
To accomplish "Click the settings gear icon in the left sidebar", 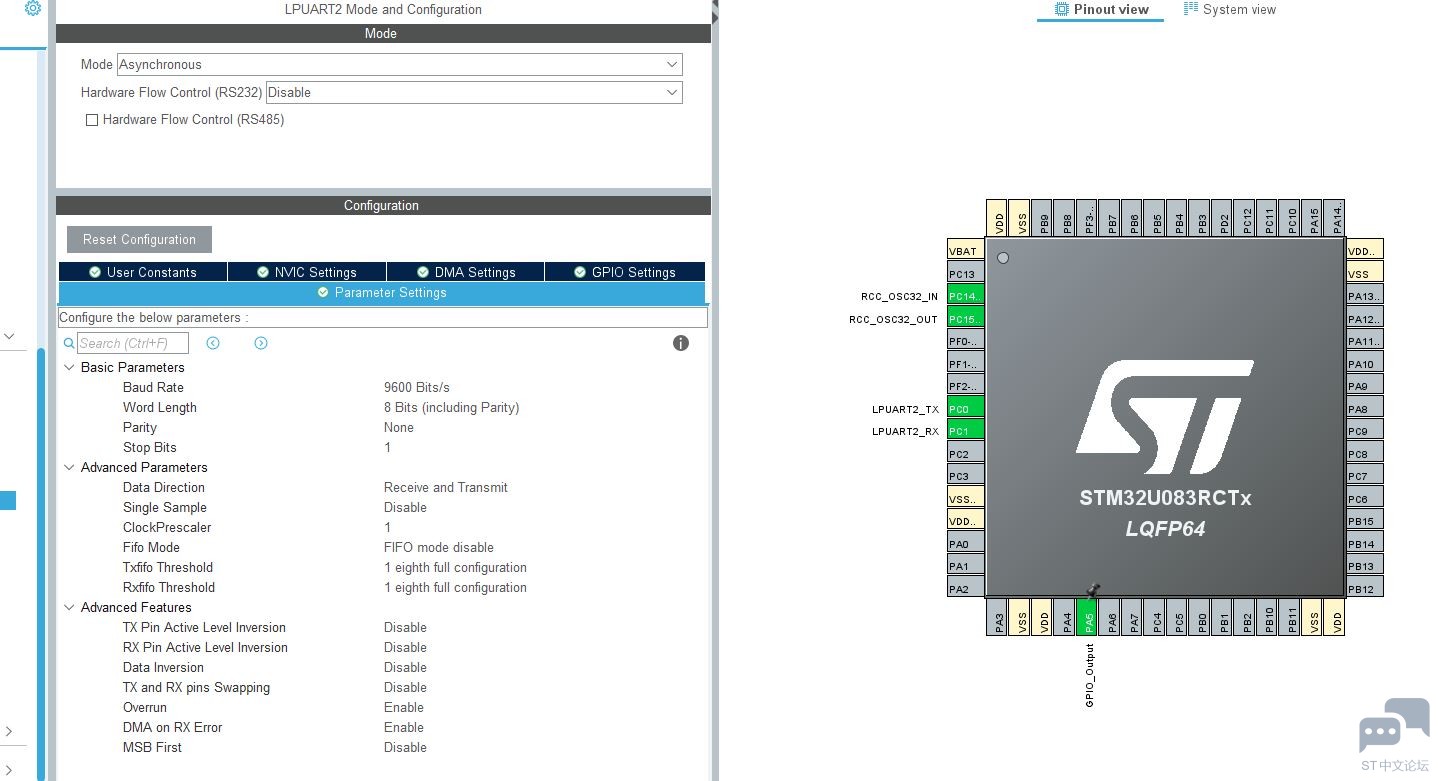I will tap(32, 8).
